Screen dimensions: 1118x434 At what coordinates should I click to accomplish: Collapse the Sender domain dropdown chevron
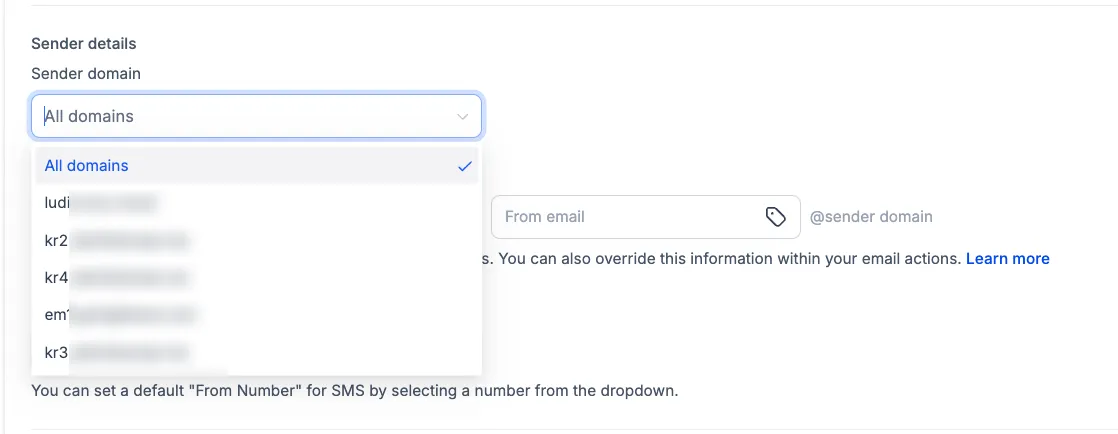pos(463,116)
